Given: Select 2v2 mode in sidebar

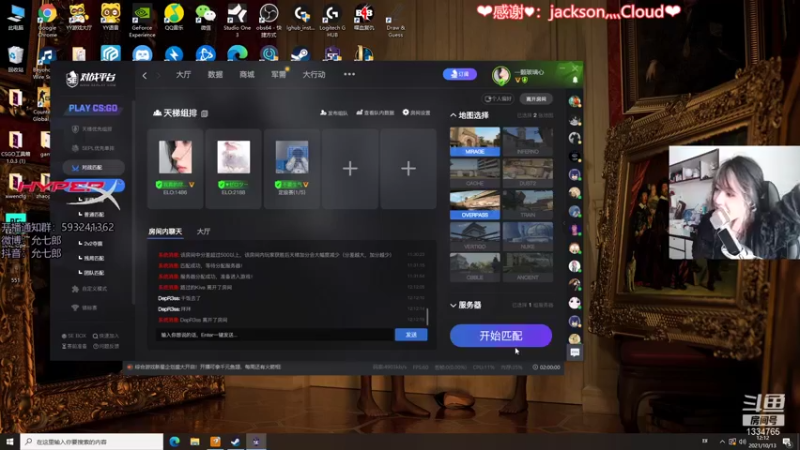Looking at the screenshot, I should [x=91, y=244].
